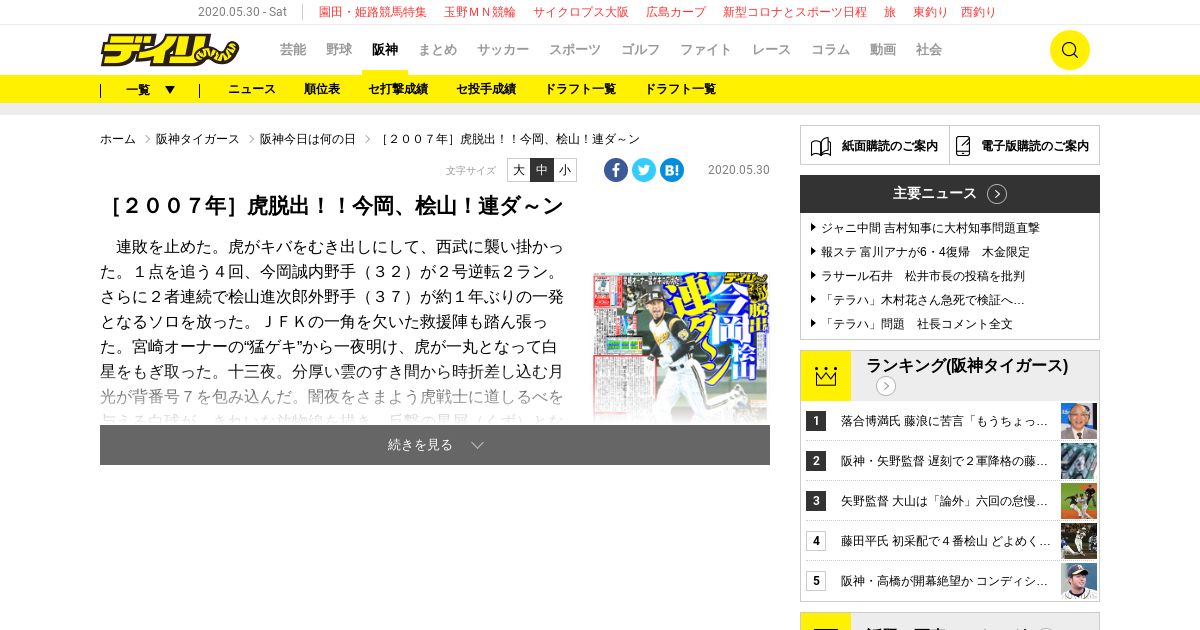Go to 阪神今日は何の日 breadcrumb

point(308,139)
